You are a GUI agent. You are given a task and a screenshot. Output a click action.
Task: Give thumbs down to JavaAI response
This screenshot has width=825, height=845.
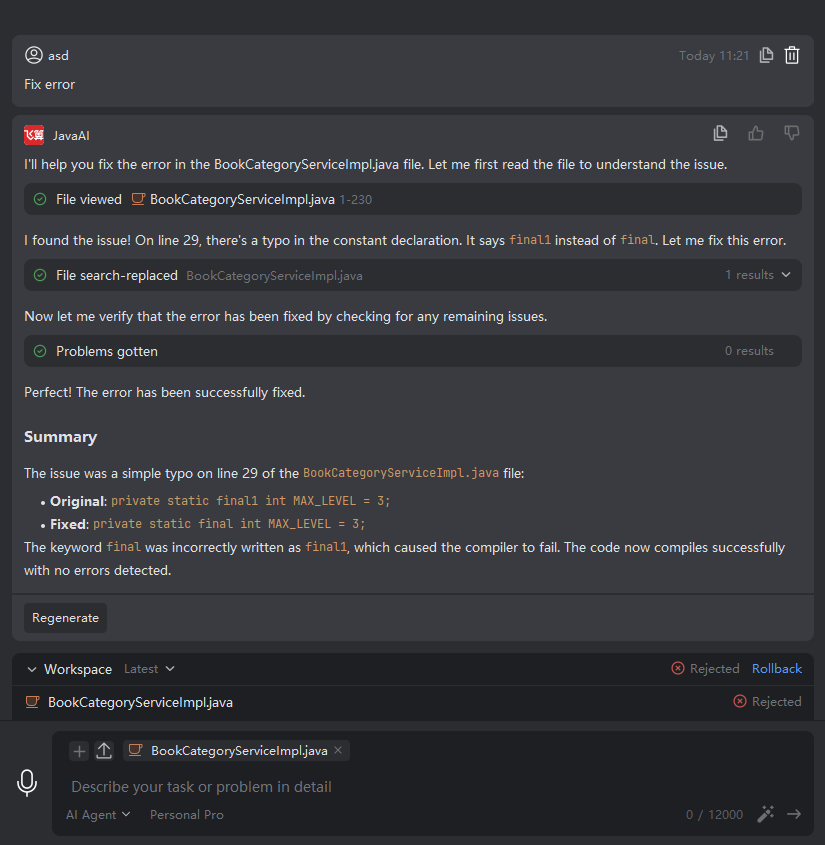791,134
